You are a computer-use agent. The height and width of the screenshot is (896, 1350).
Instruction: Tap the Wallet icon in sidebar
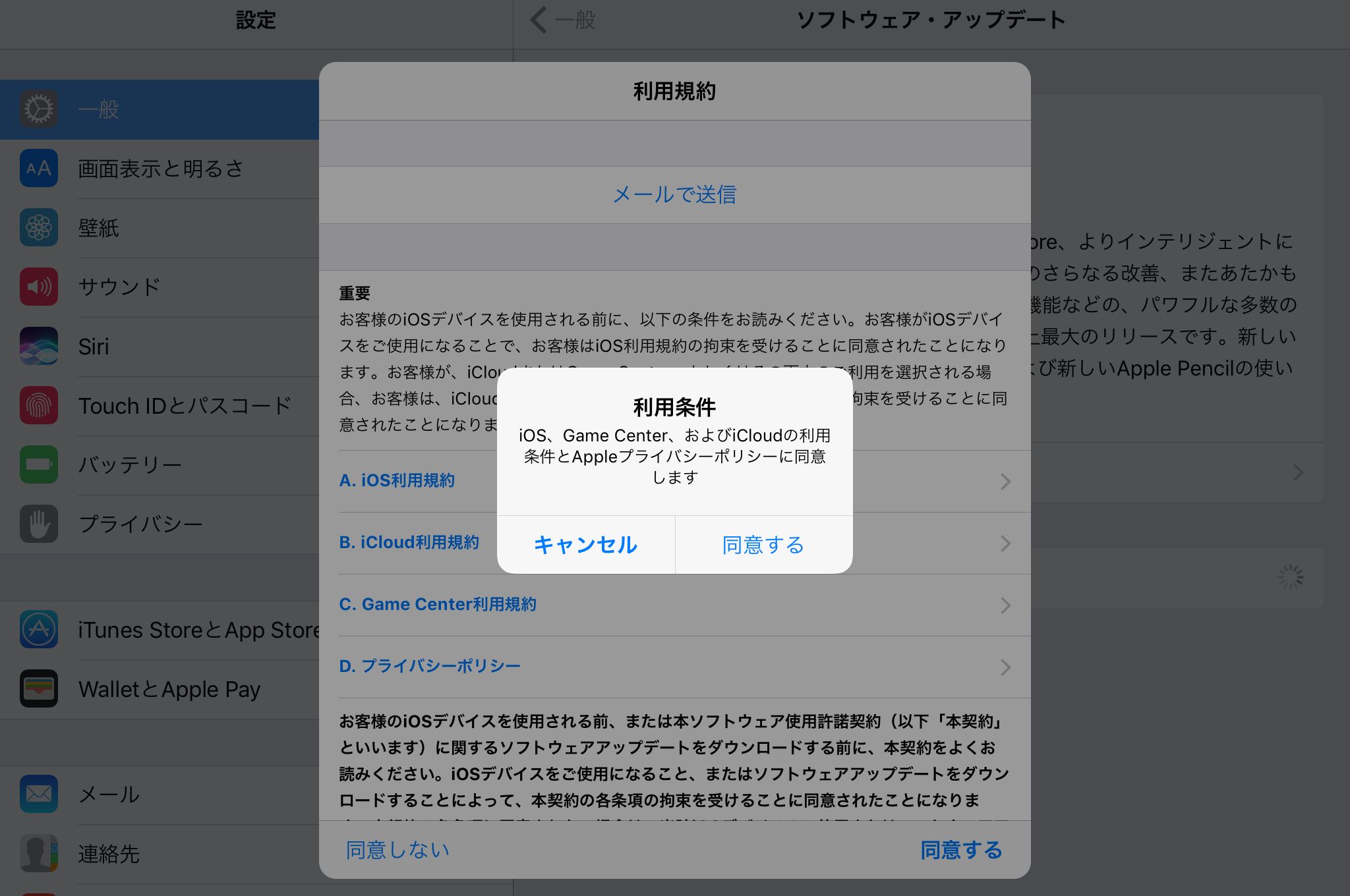coord(39,688)
